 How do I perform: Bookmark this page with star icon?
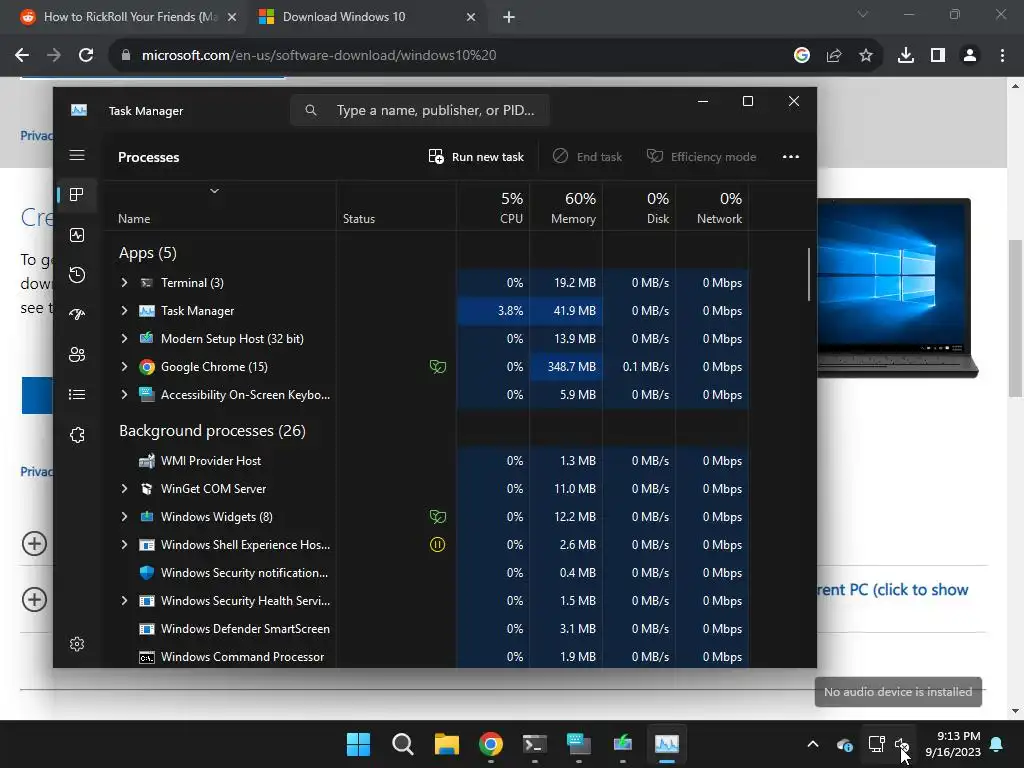(x=866, y=56)
